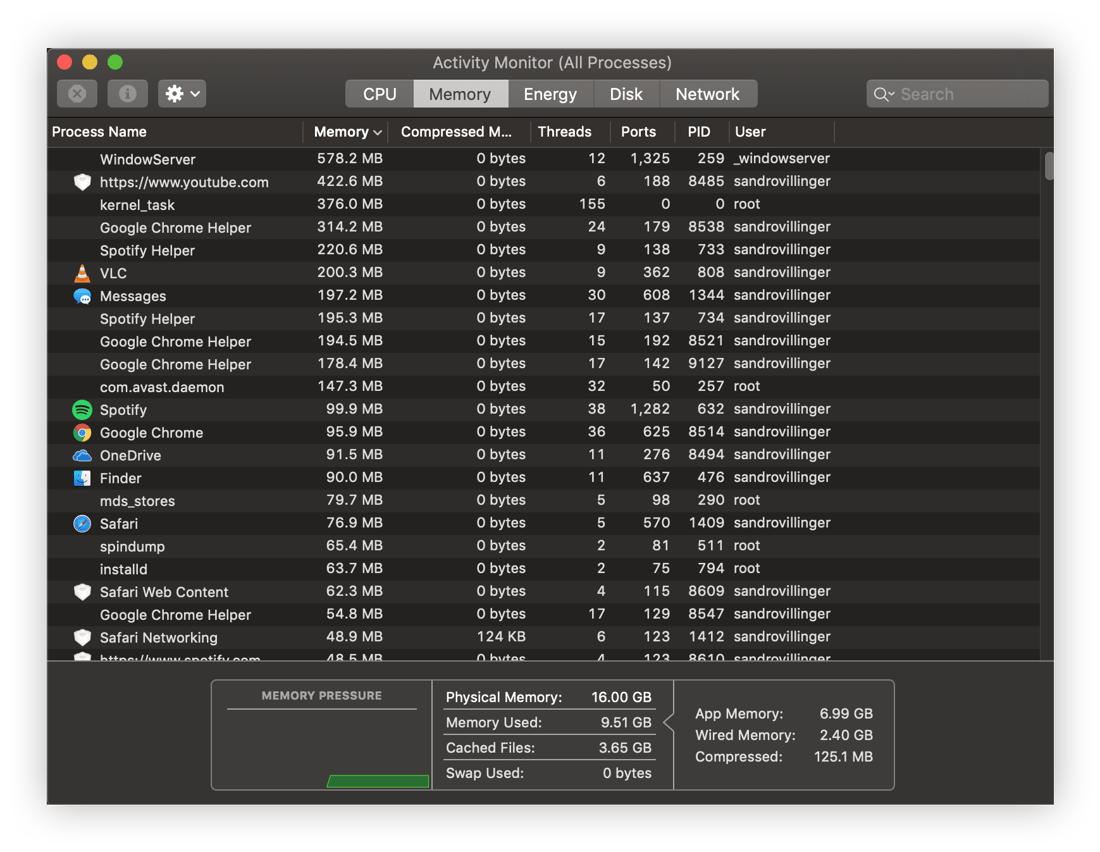Click the Safari compass icon
The height and width of the screenshot is (852, 1100).
click(82, 523)
